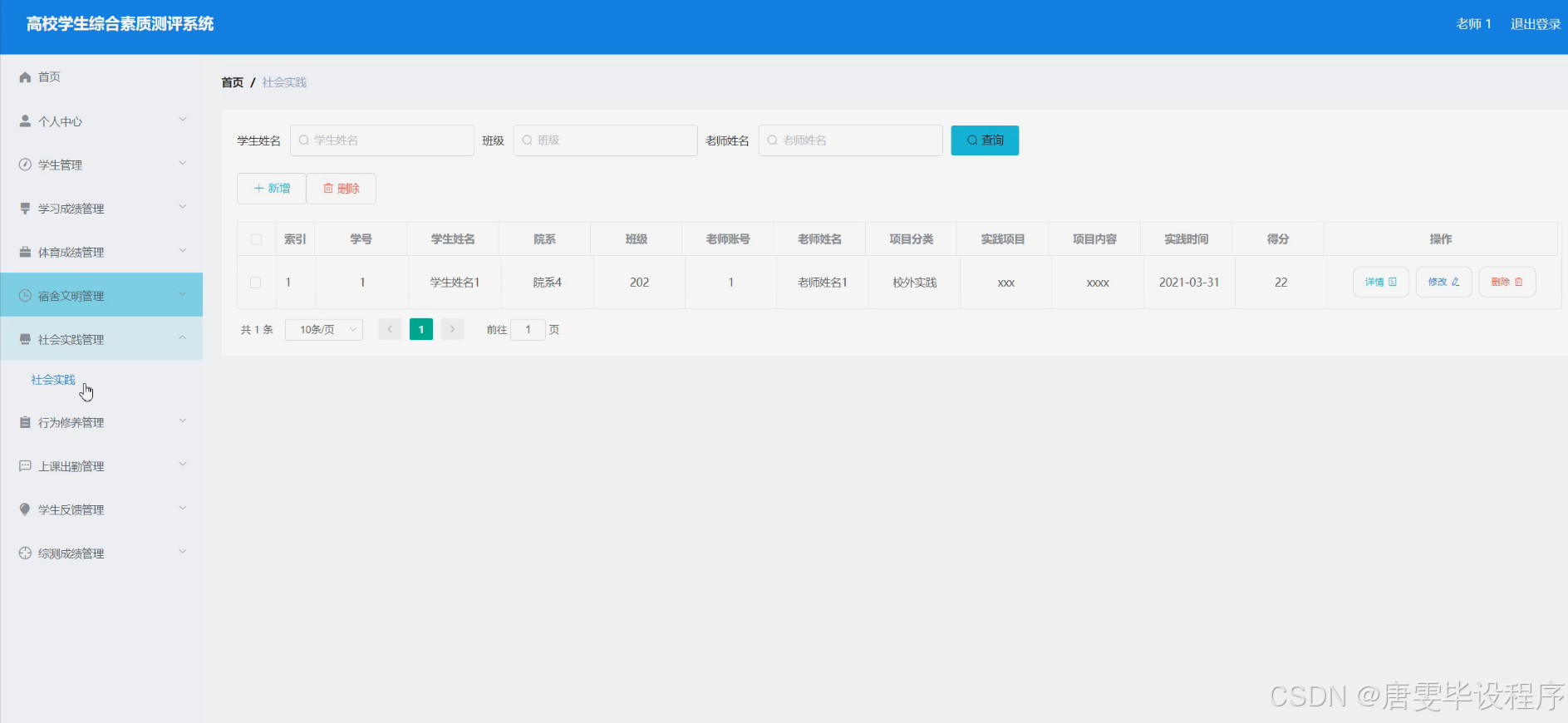Expand the 上课出勤管理 chevron
Screen dimensions: 1568x723
pos(183,465)
